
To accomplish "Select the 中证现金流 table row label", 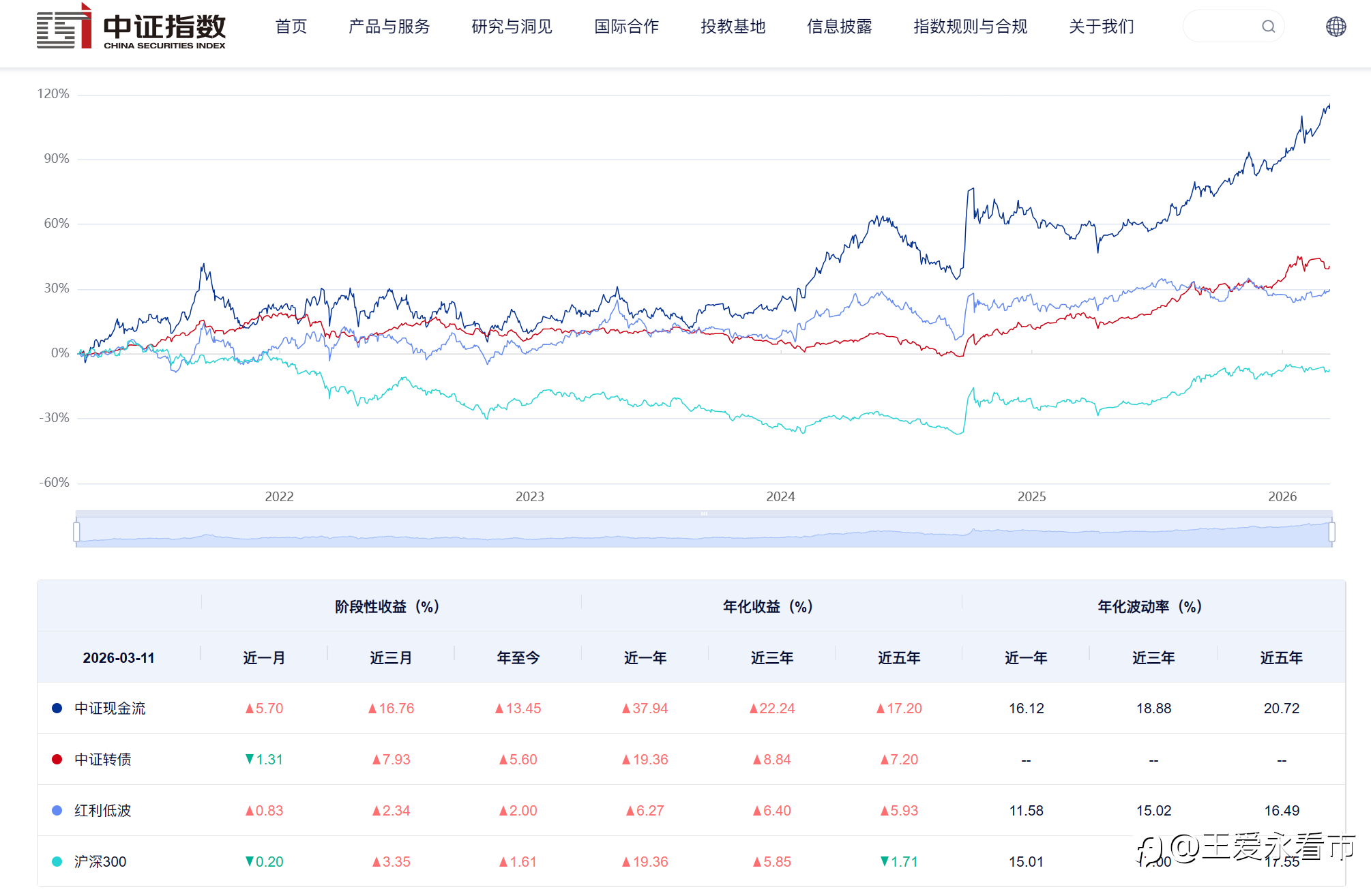I will pos(110,708).
